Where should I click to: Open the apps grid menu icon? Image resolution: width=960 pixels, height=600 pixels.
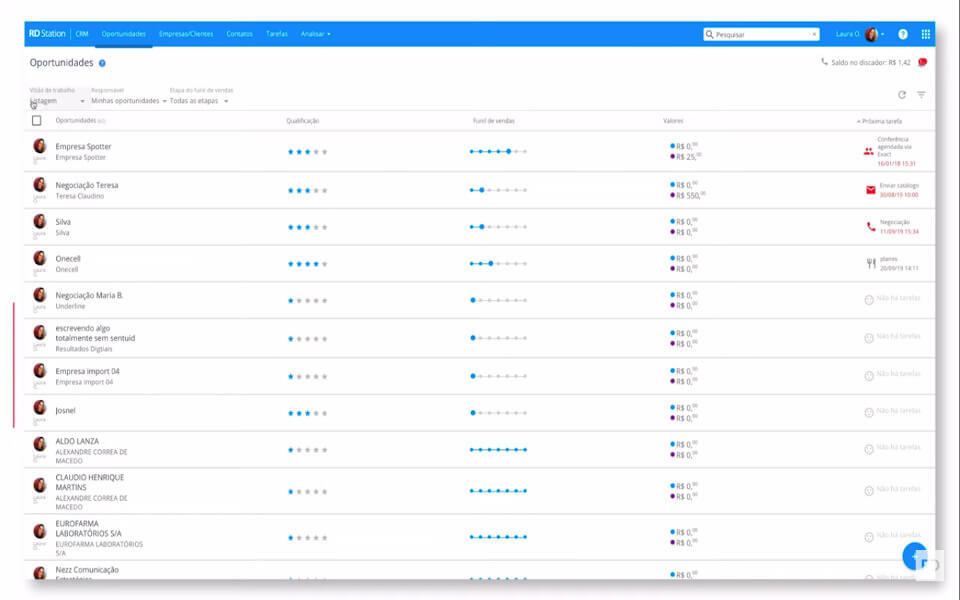click(x=926, y=34)
